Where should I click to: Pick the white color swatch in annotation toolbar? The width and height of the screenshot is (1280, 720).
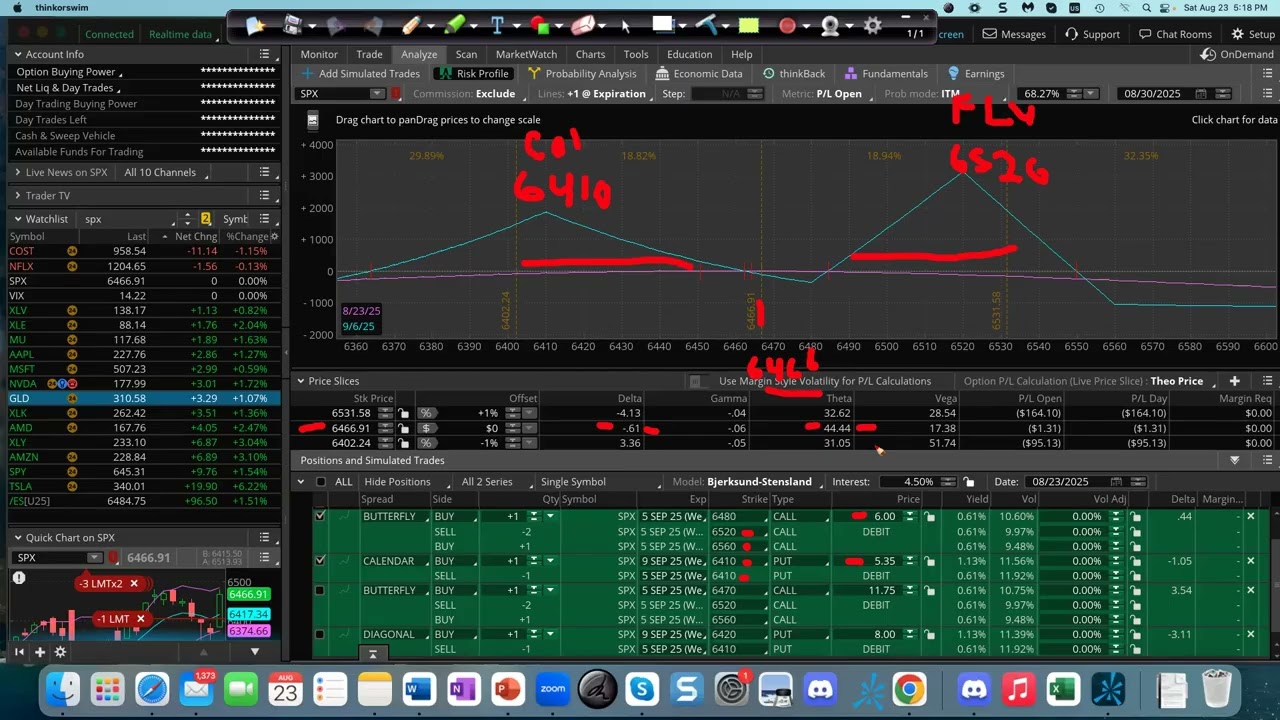click(662, 25)
